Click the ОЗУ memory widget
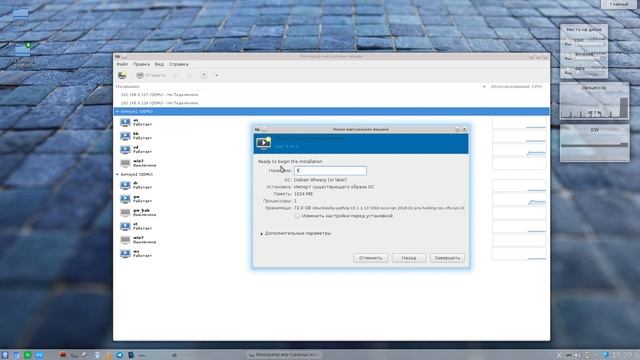Viewport: 640px width, 360px height. 594,144
